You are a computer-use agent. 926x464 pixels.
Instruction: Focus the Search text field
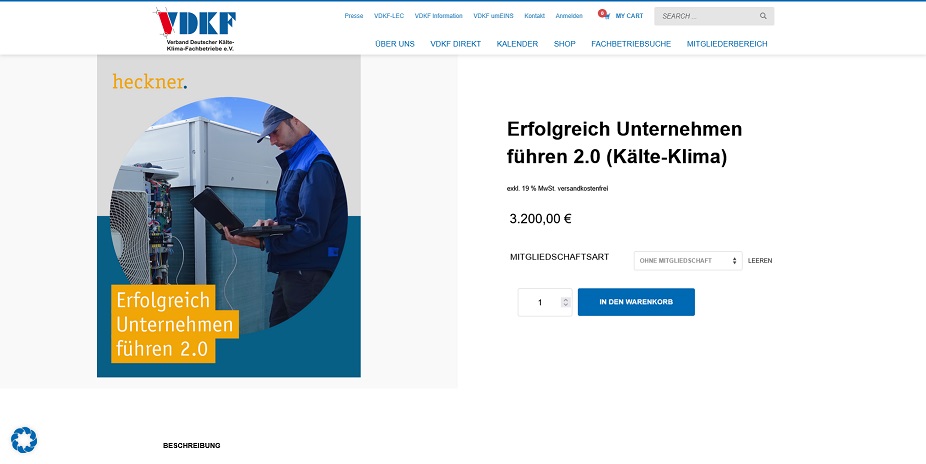coord(705,16)
